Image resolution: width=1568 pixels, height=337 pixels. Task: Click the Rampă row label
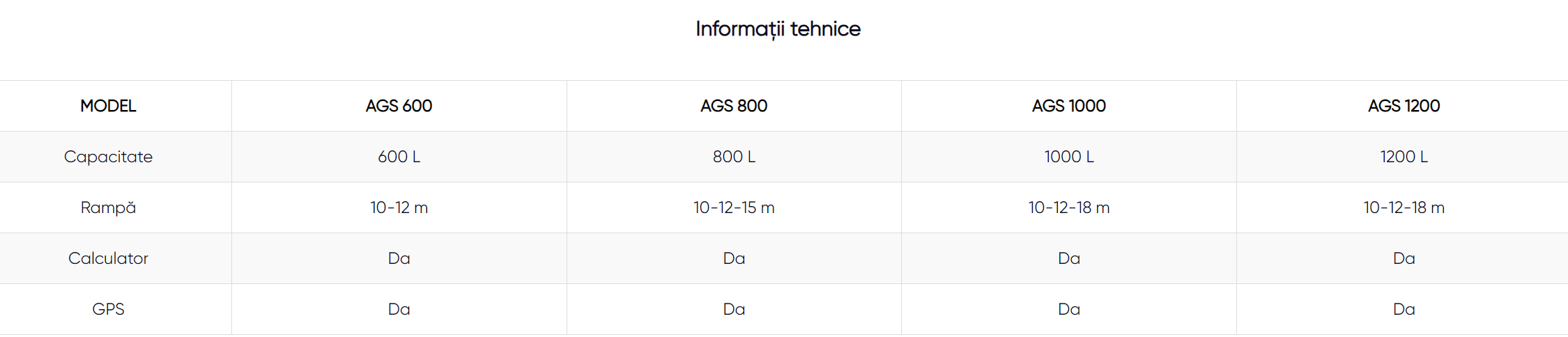pos(108,207)
